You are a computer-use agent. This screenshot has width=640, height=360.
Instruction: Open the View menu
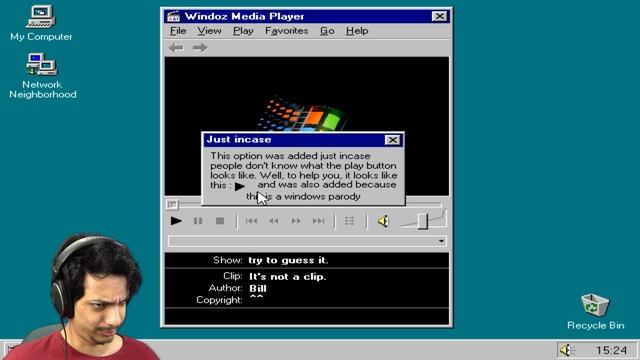coord(209,31)
